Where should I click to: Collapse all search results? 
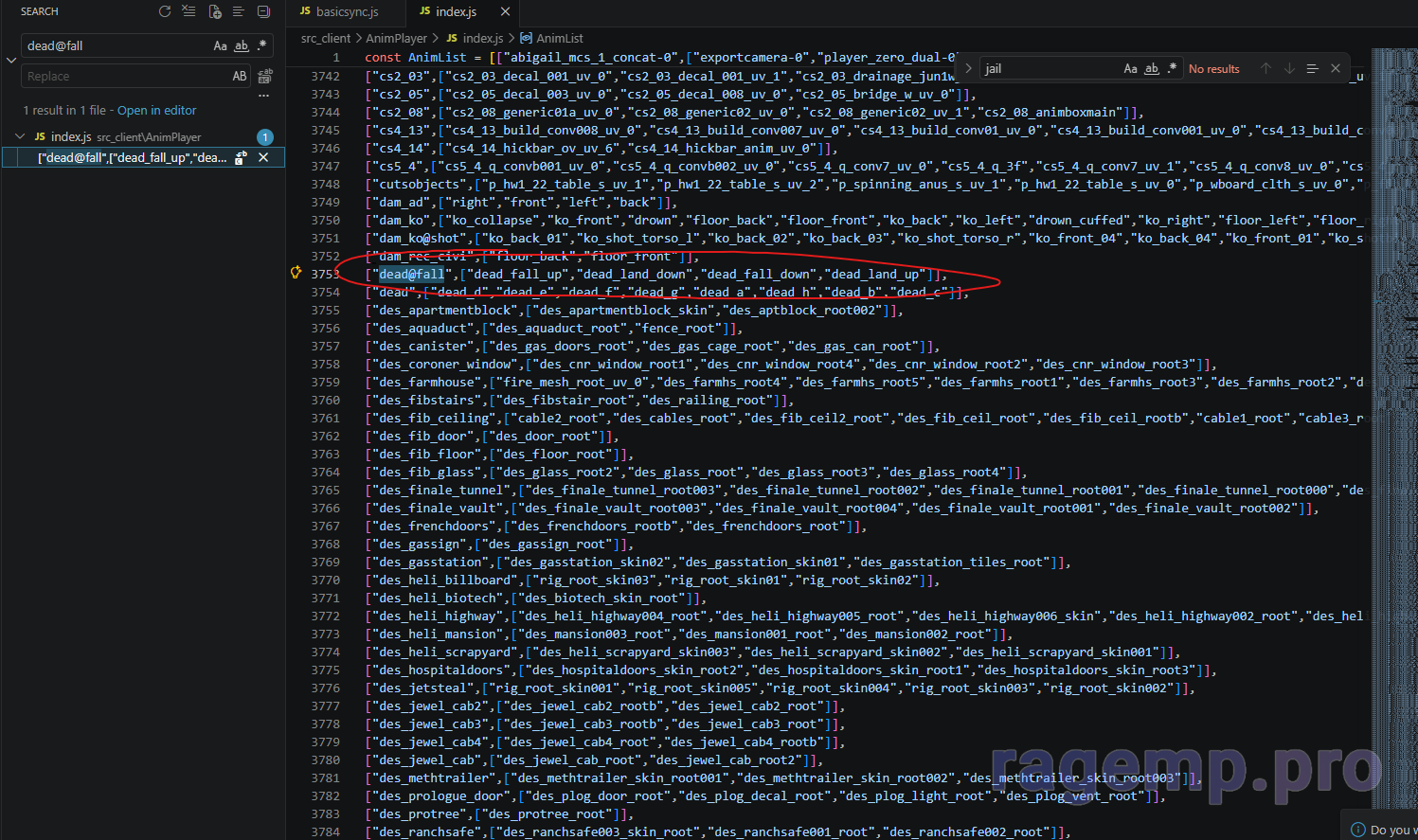[264, 11]
